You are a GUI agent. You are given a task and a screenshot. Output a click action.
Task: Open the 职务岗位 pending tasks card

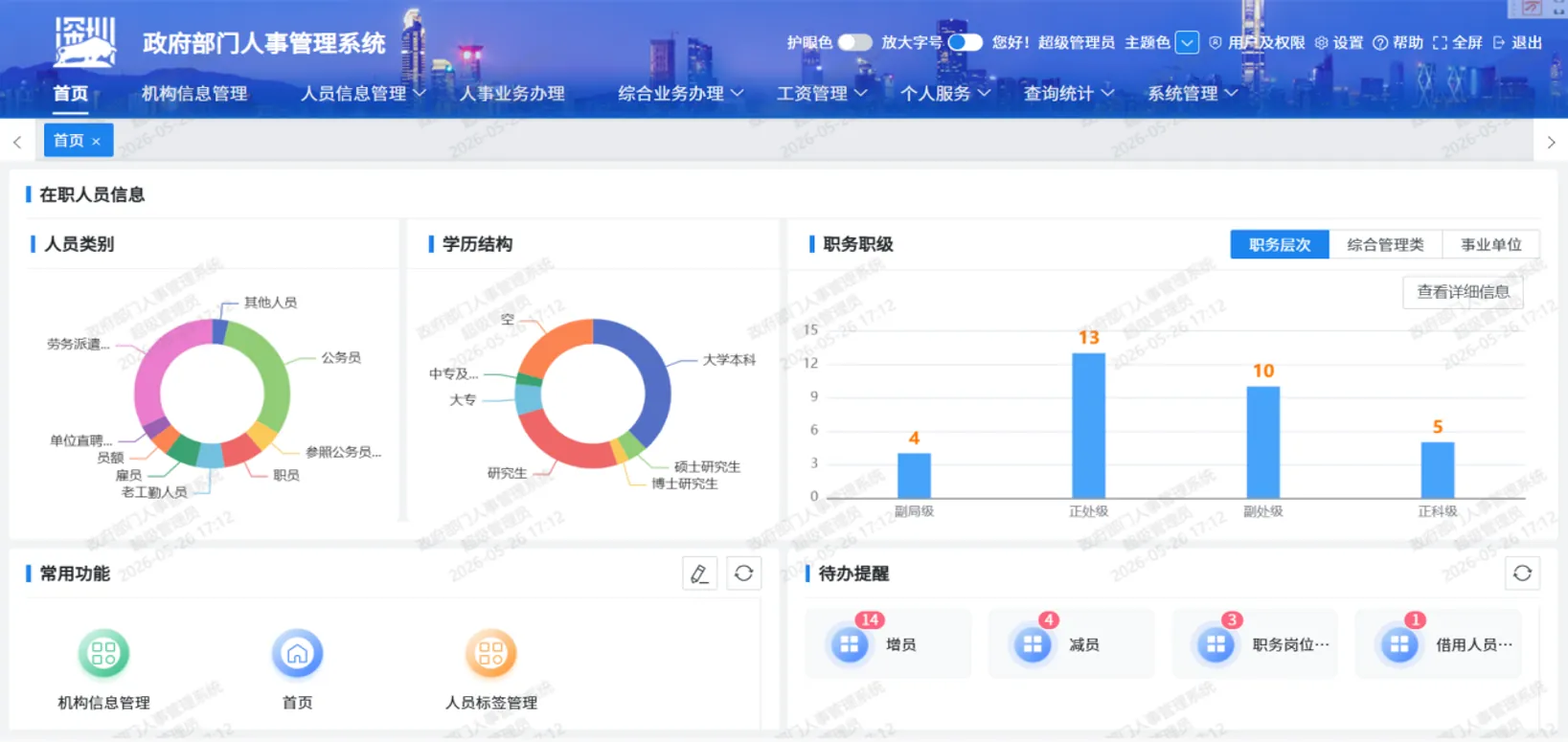(x=1255, y=644)
